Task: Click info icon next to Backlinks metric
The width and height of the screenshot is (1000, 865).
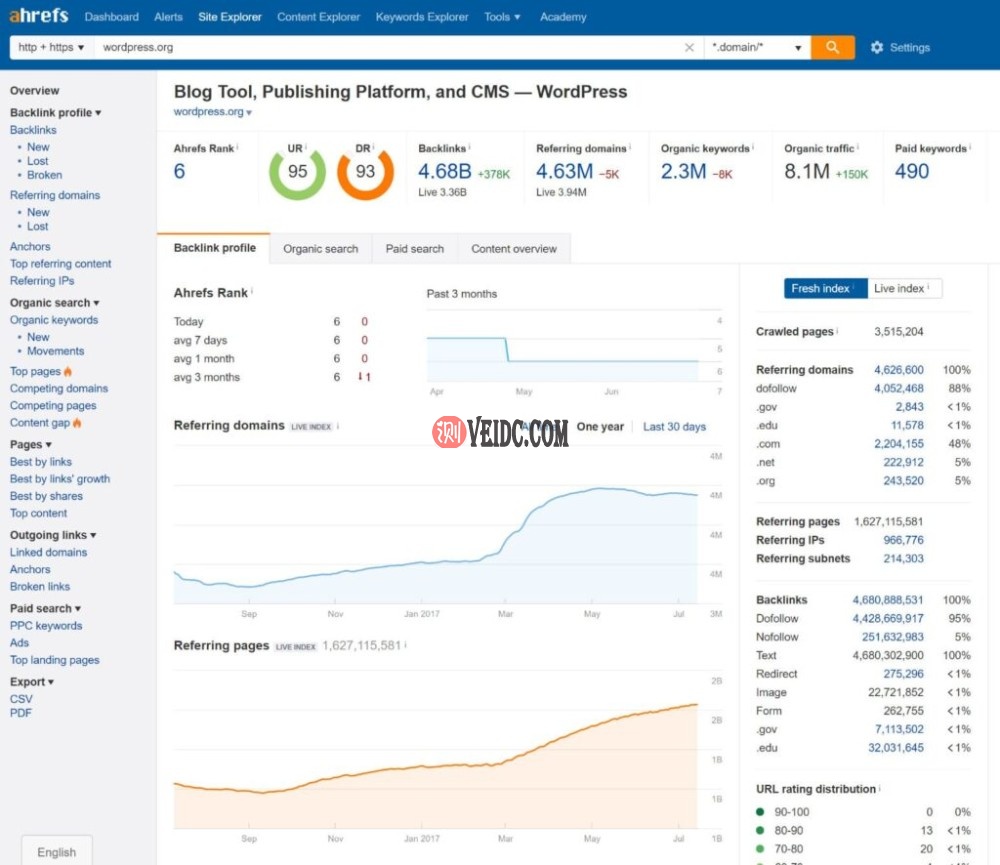Action: [x=470, y=148]
